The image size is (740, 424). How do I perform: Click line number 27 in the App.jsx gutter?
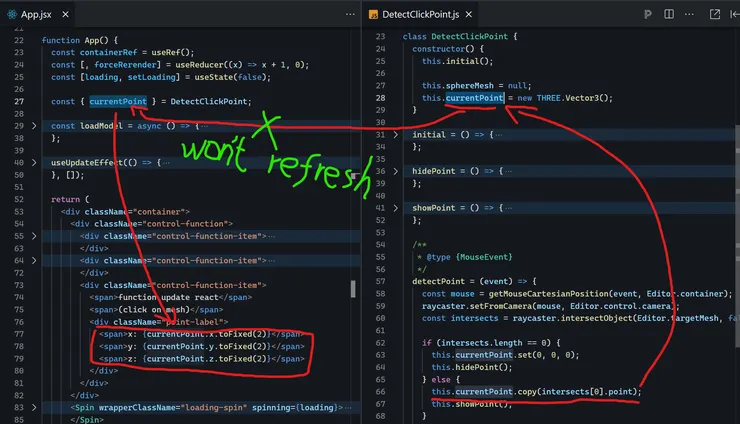(x=19, y=102)
